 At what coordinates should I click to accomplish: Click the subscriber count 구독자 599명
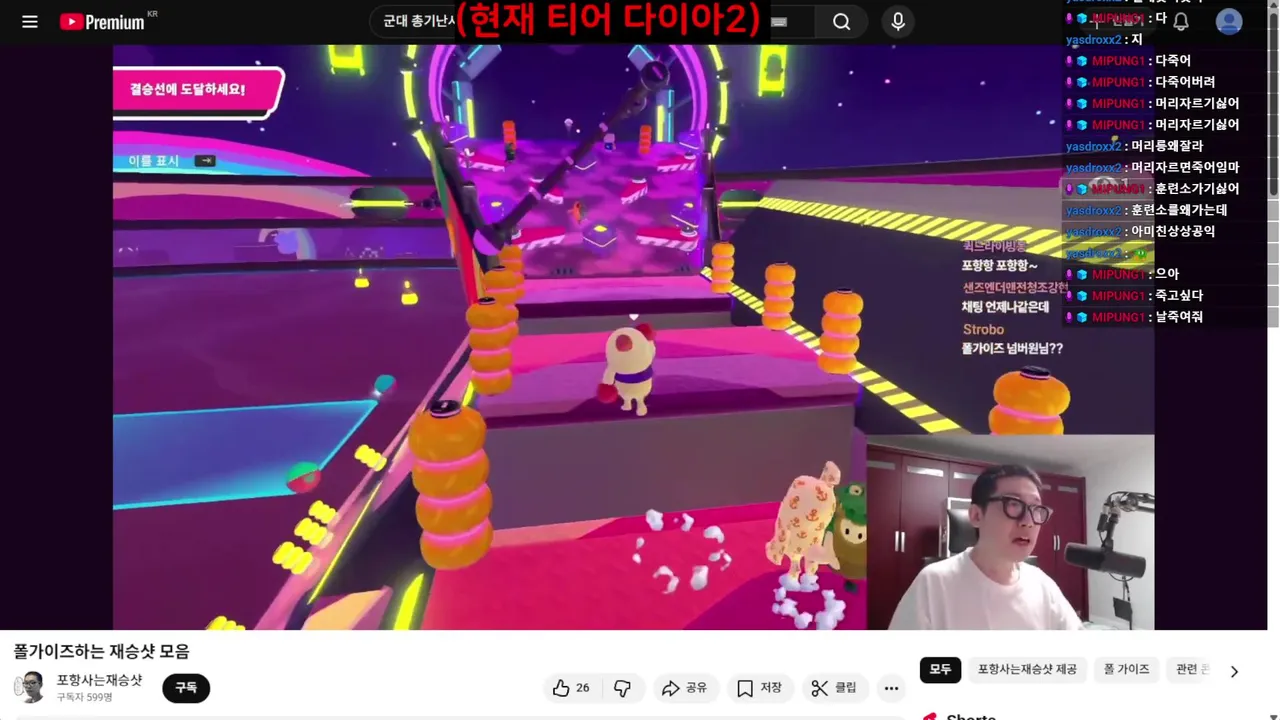click(84, 697)
